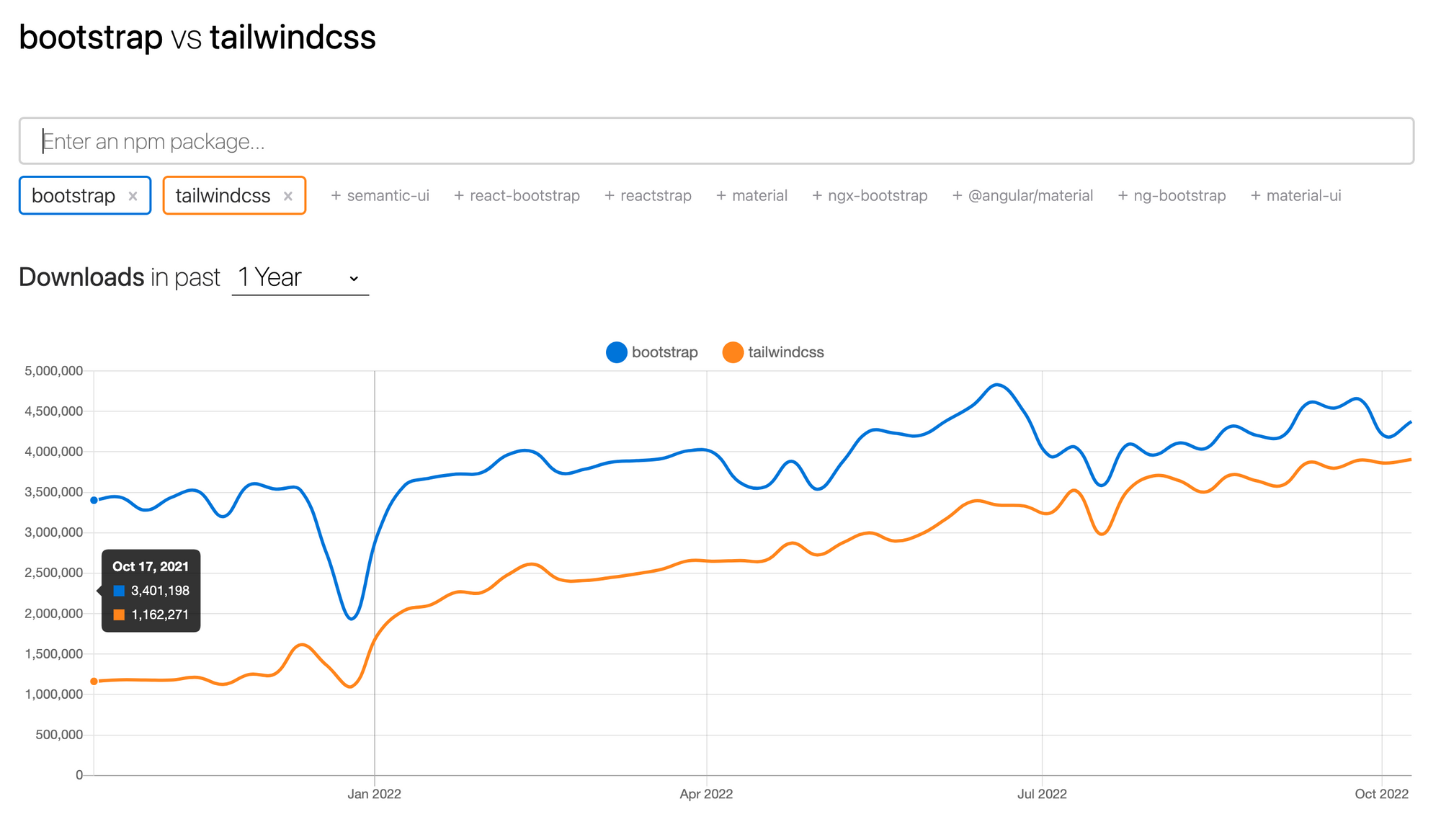Add ng-bootstrap suggested package

coord(1172,196)
